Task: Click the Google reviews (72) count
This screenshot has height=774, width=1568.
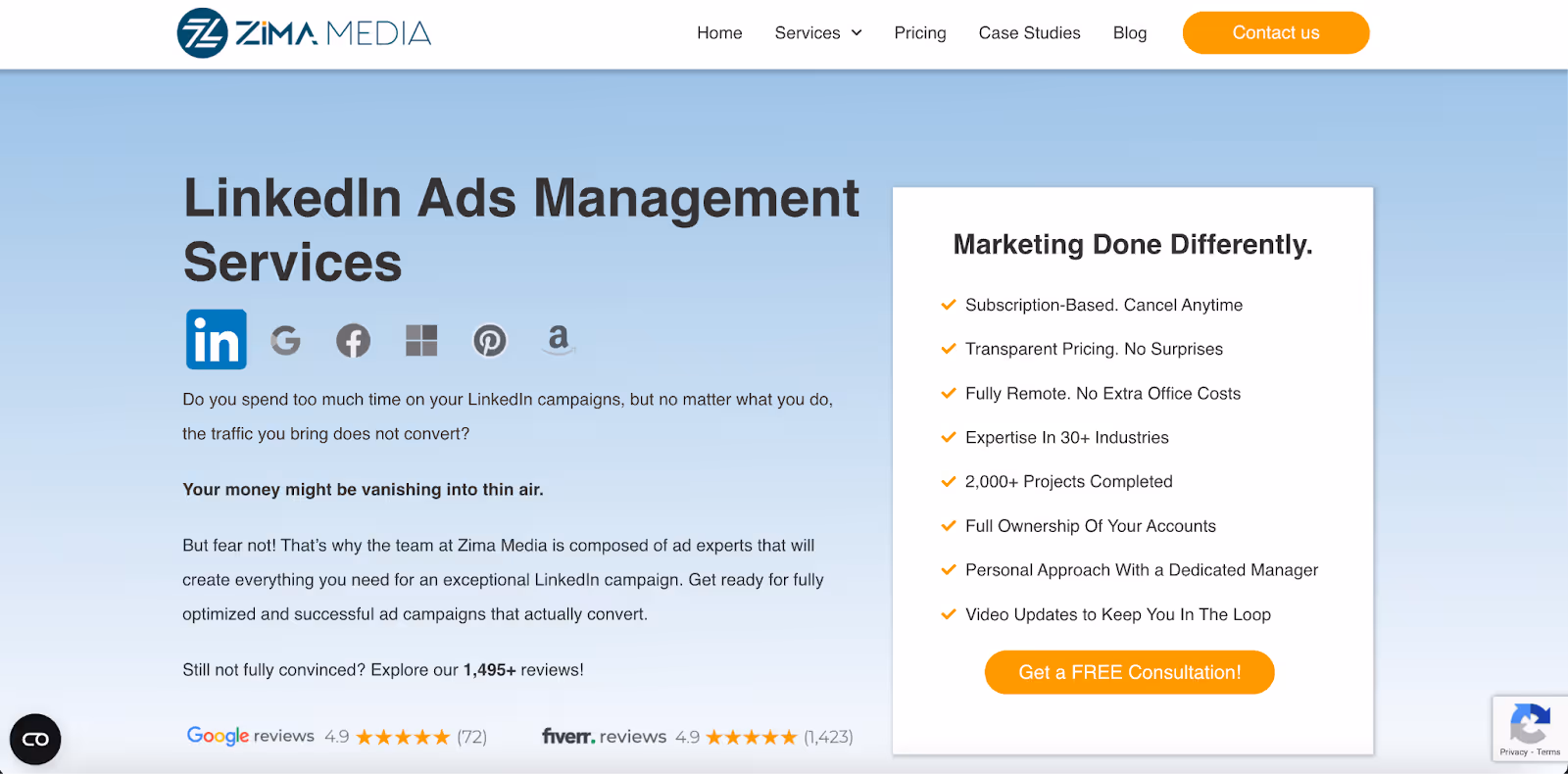Action: [x=472, y=737]
